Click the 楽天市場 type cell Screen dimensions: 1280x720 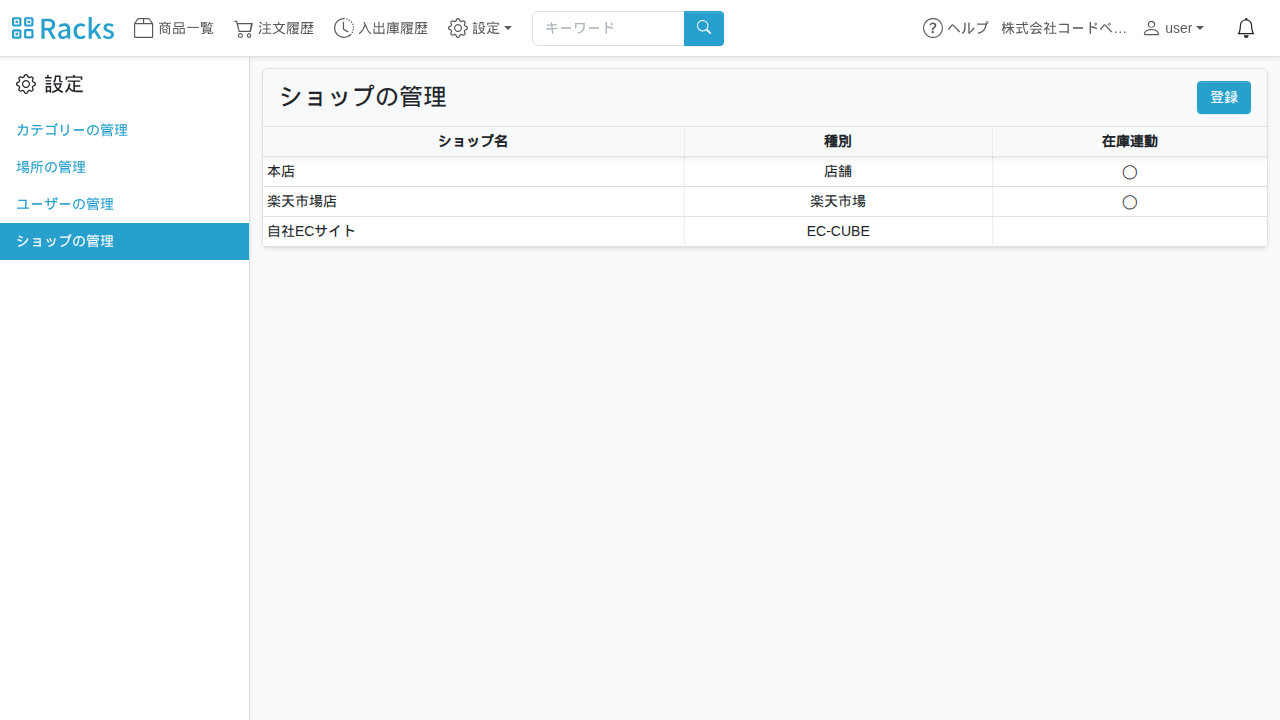tap(838, 202)
